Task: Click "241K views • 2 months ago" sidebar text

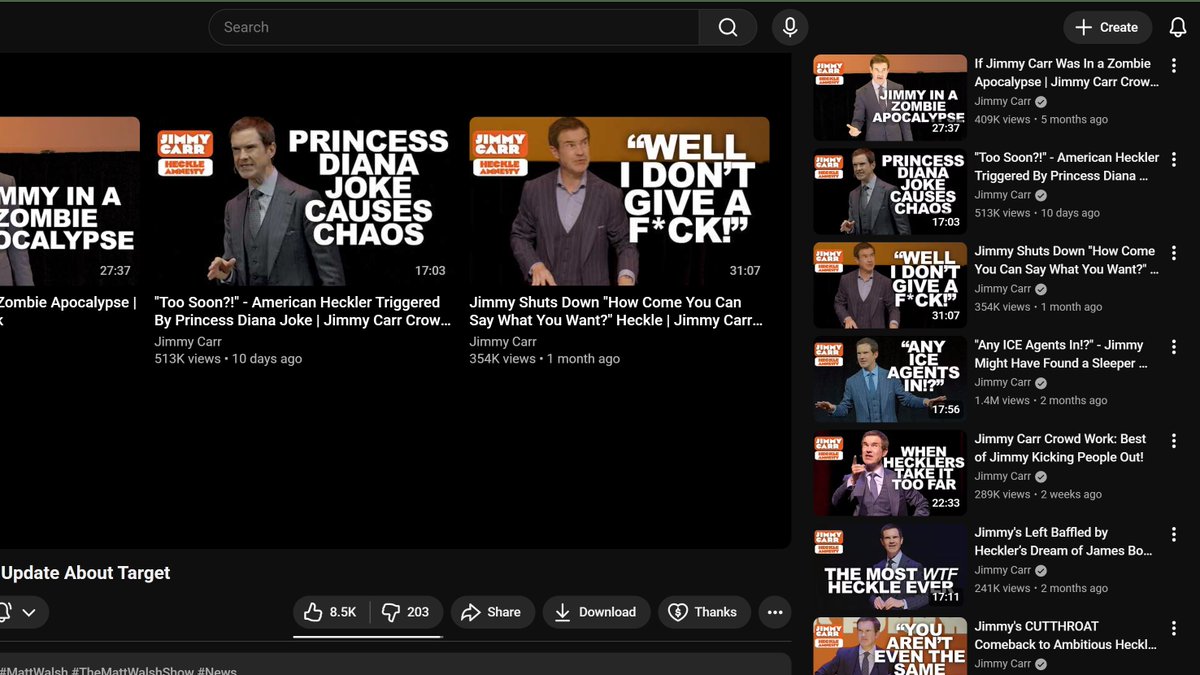Action: (x=1041, y=588)
